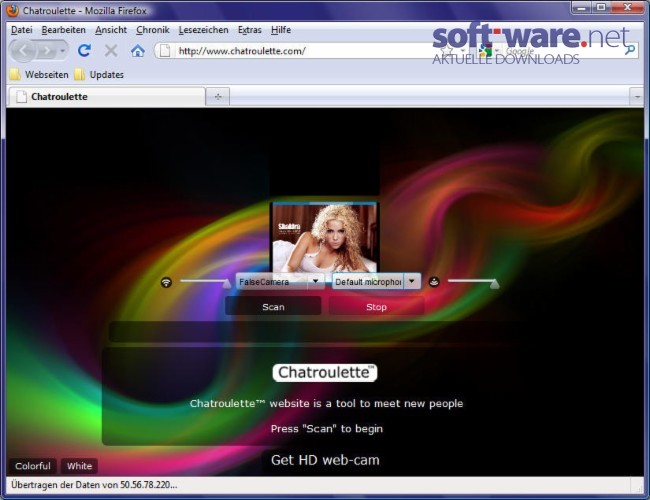The image size is (650, 500).
Task: Minimize the Firefox window
Action: pyautogui.click(x=582, y=7)
